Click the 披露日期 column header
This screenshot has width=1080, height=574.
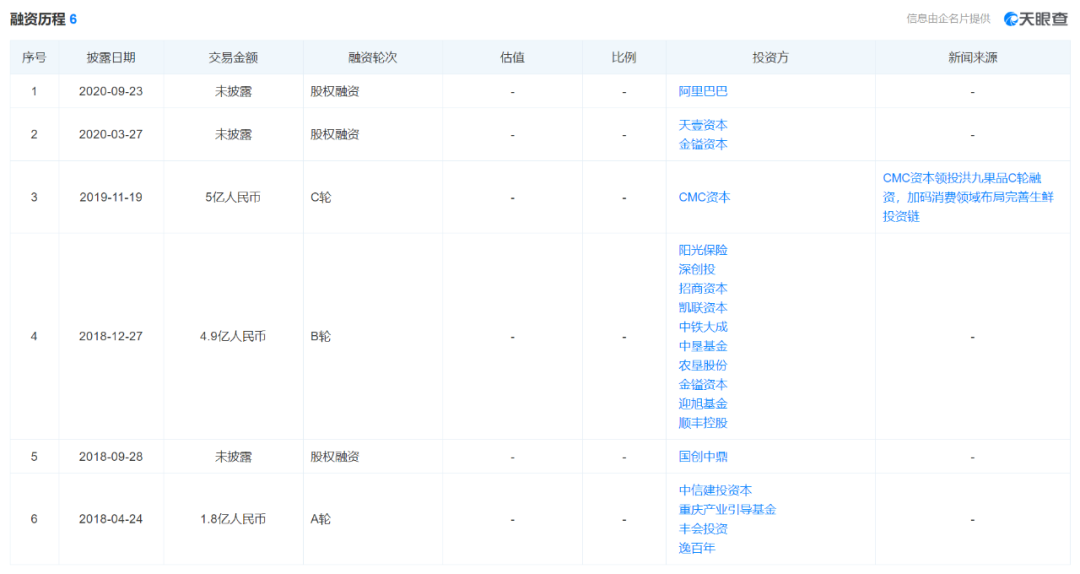pyautogui.click(x=111, y=58)
